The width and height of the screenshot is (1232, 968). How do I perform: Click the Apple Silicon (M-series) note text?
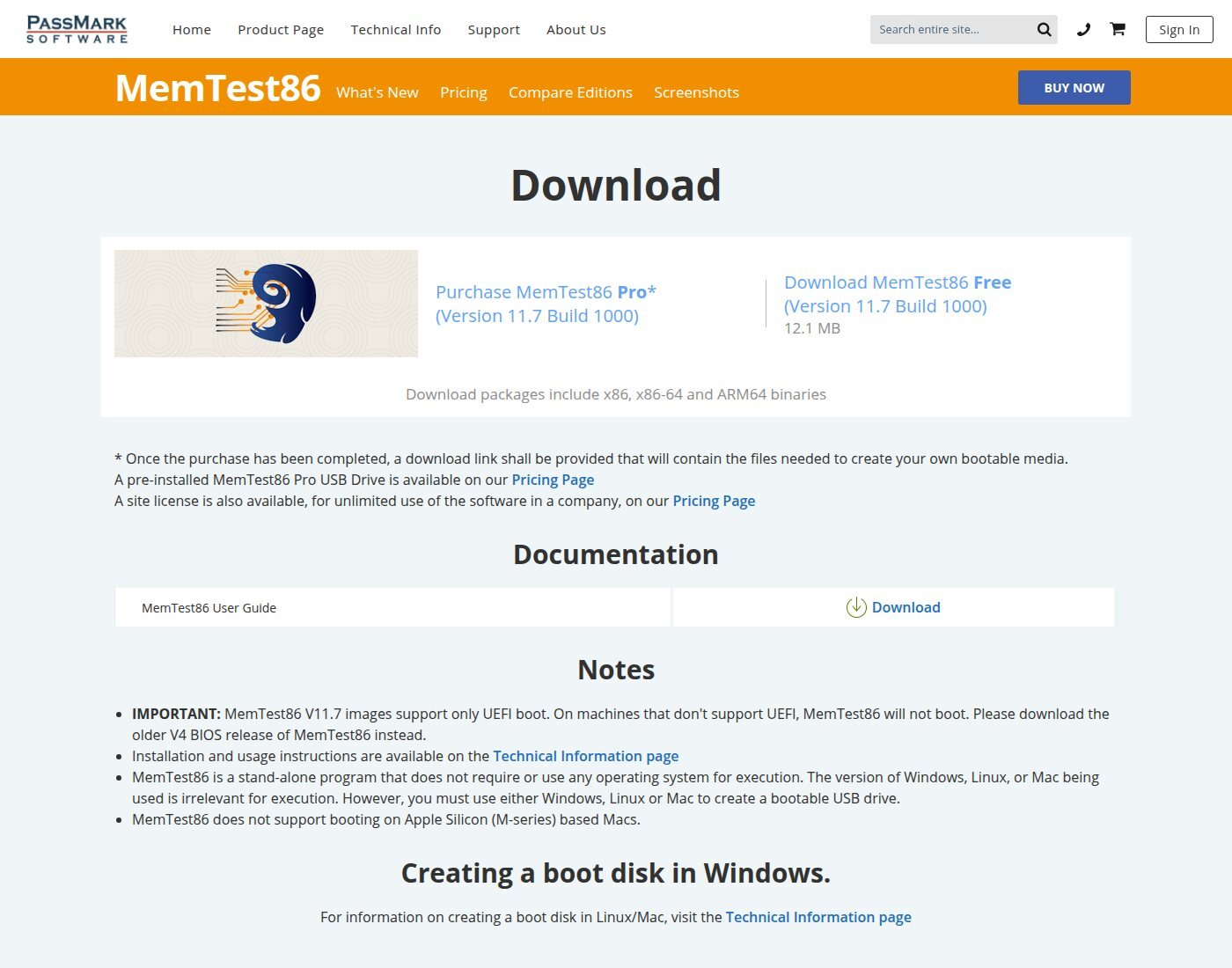click(386, 819)
